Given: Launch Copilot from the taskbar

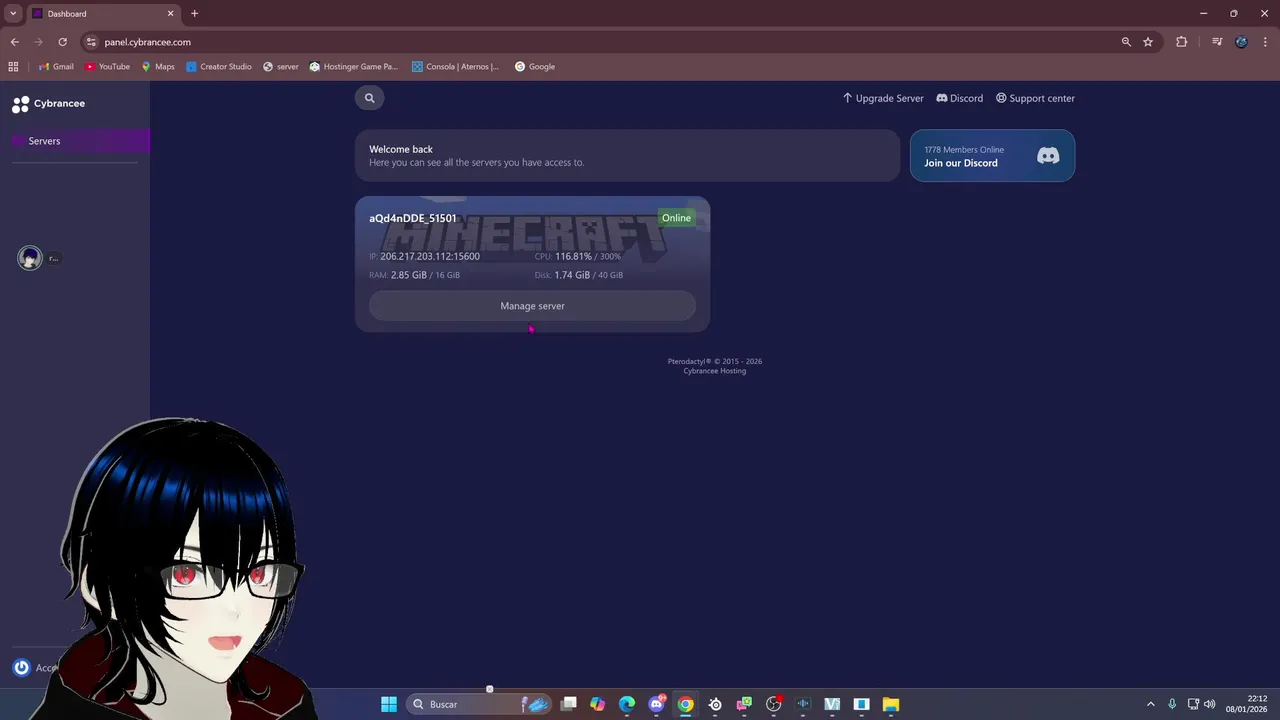Looking at the screenshot, I should [598, 704].
